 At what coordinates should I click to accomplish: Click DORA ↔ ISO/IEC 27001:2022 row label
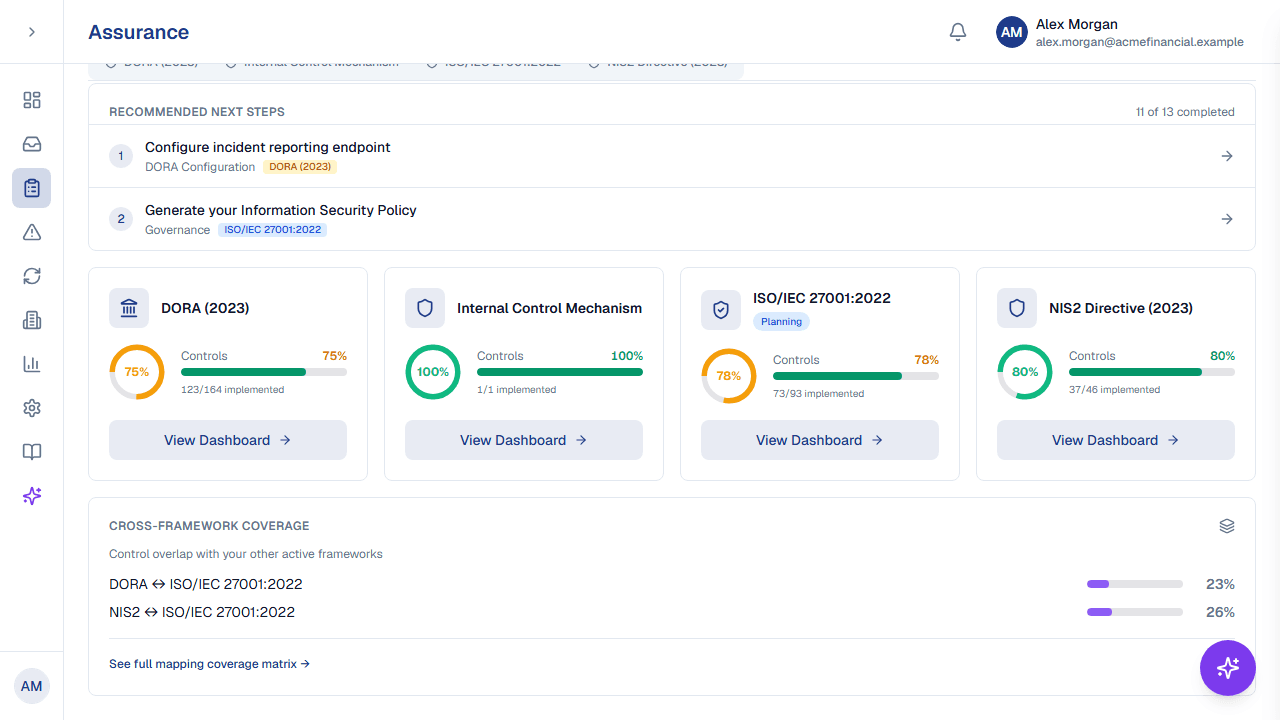[206, 584]
